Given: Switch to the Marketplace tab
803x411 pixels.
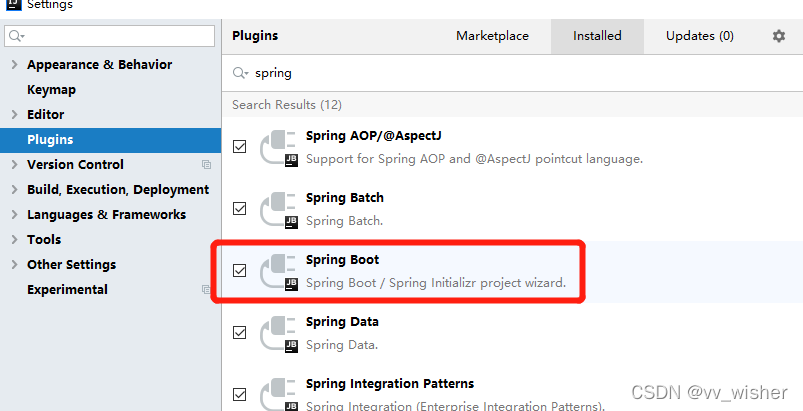Looking at the screenshot, I should (492, 36).
